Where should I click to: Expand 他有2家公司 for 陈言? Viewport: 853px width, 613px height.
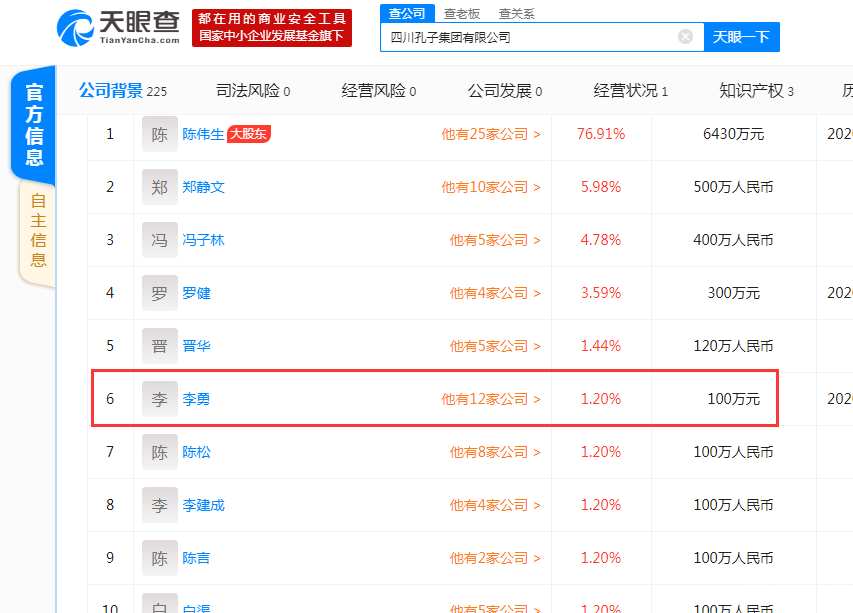pyautogui.click(x=495, y=558)
